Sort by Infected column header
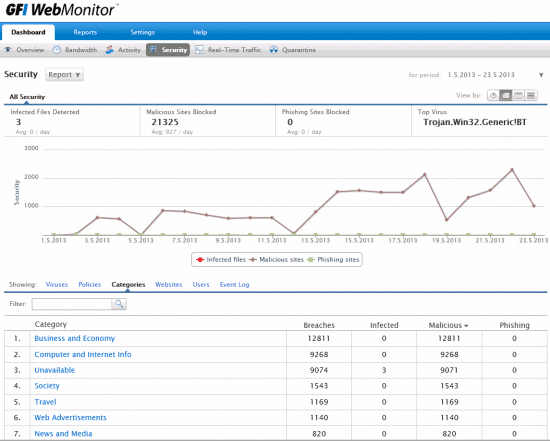Image resolution: width=550 pixels, height=441 pixels. [x=384, y=325]
